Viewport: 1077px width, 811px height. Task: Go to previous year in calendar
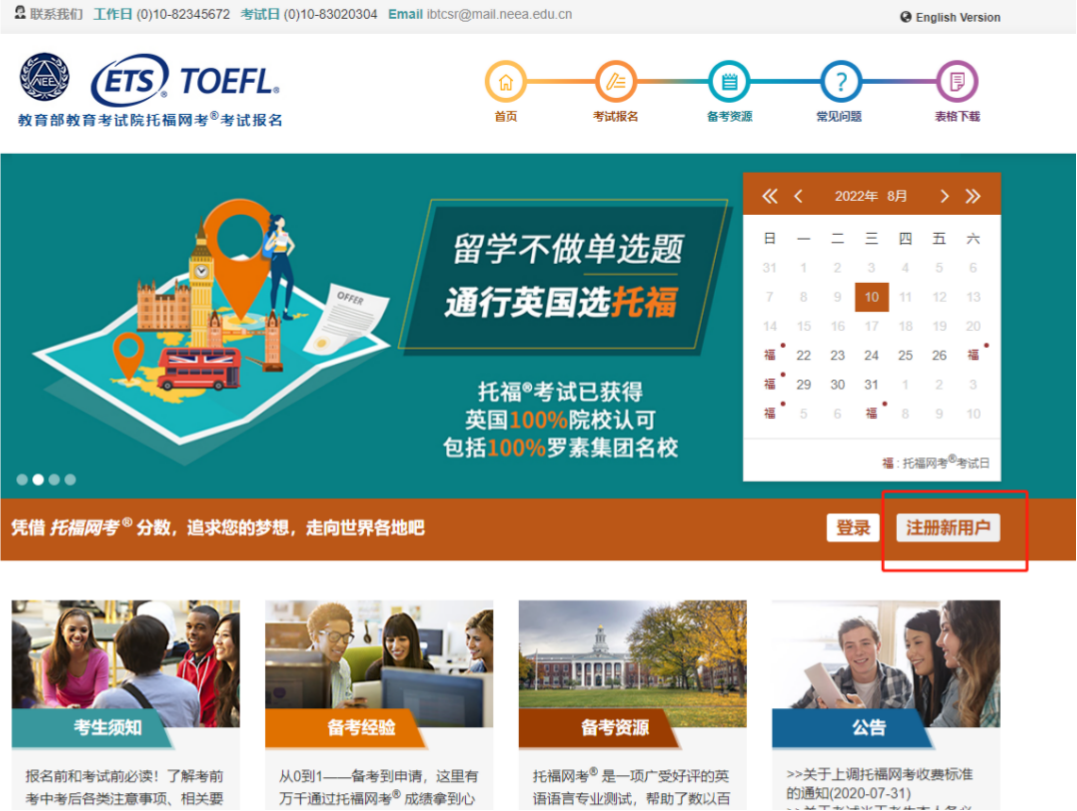(769, 196)
